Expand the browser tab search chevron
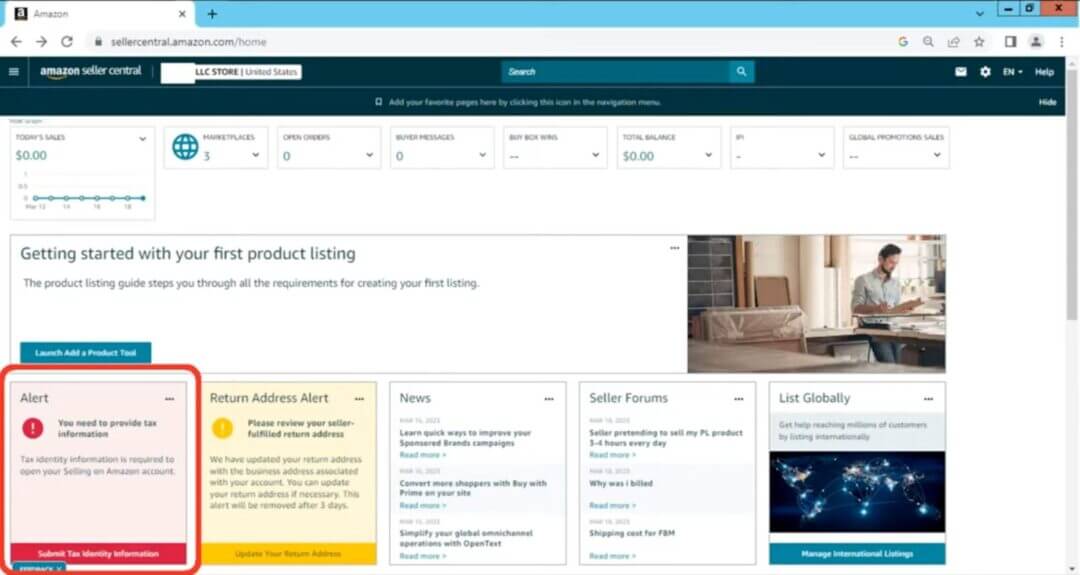 979,14
